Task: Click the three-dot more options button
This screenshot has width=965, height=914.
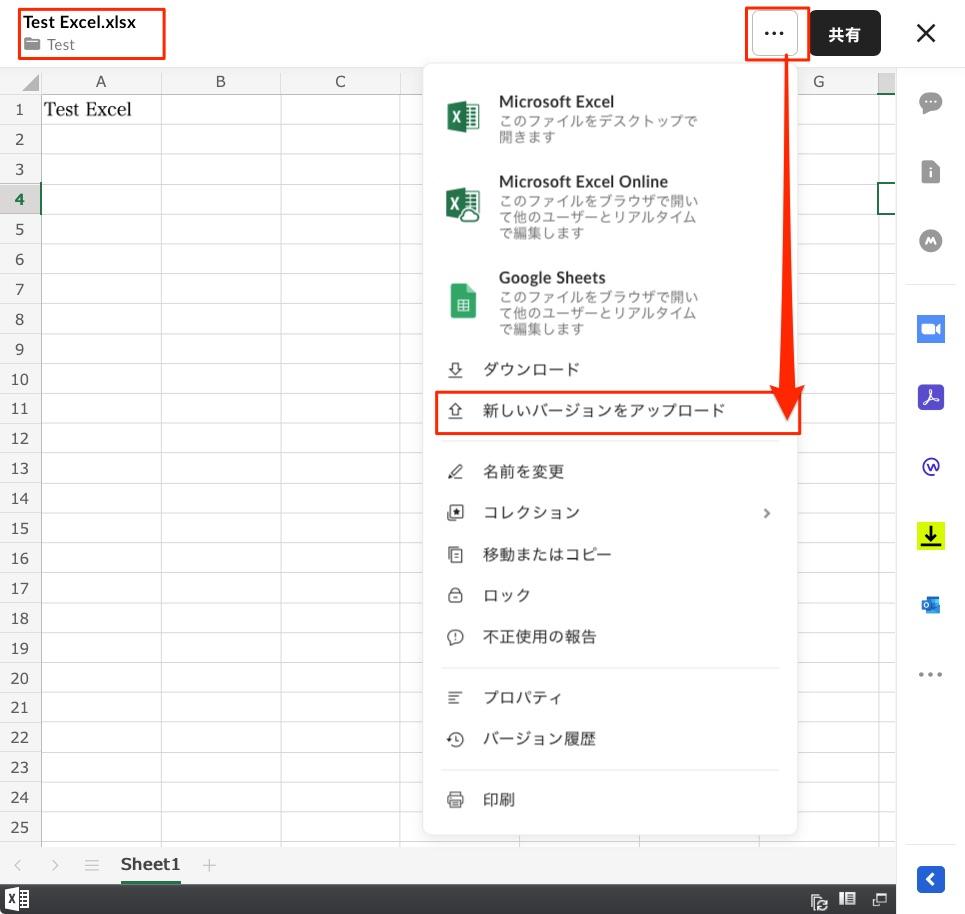Action: [x=774, y=33]
